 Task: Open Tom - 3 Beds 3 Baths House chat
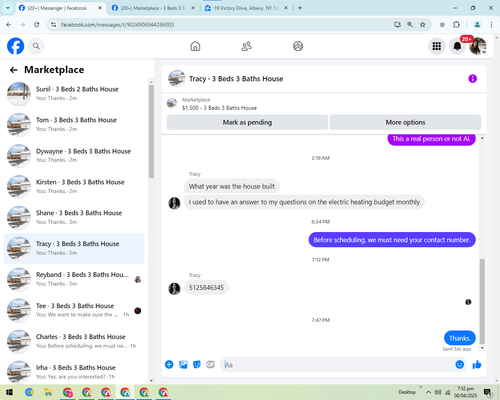pos(74,124)
